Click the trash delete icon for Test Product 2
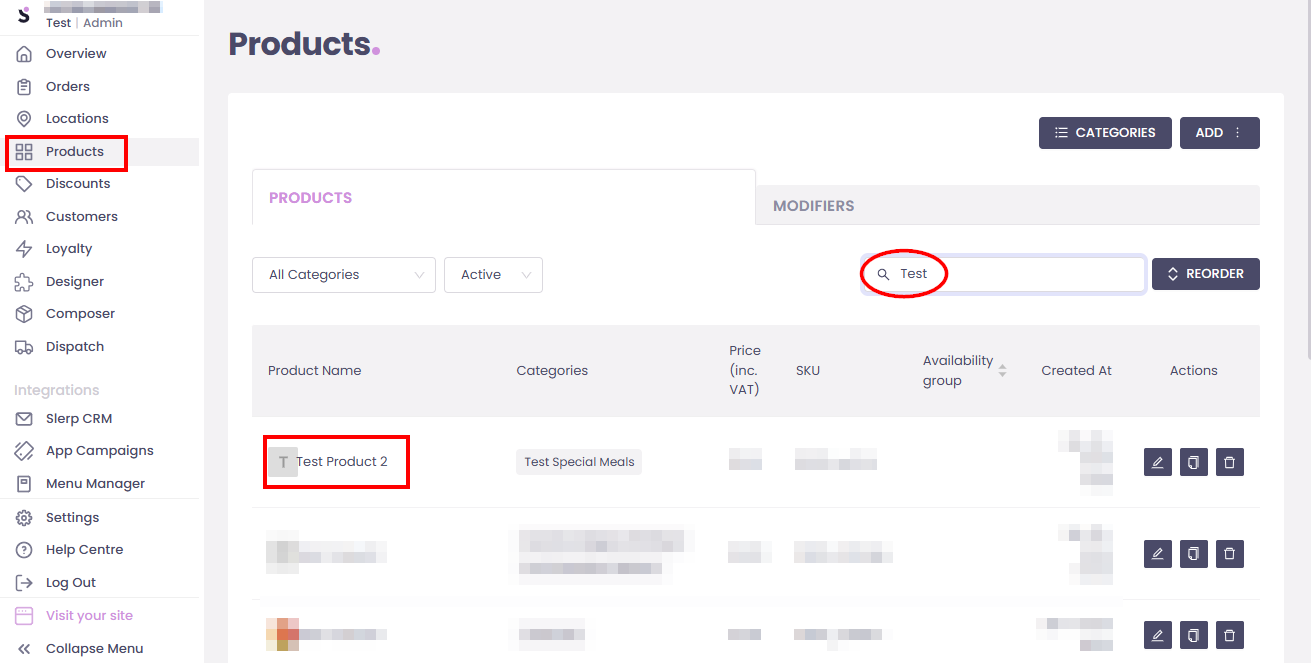This screenshot has height=663, width=1311. pyautogui.click(x=1229, y=462)
